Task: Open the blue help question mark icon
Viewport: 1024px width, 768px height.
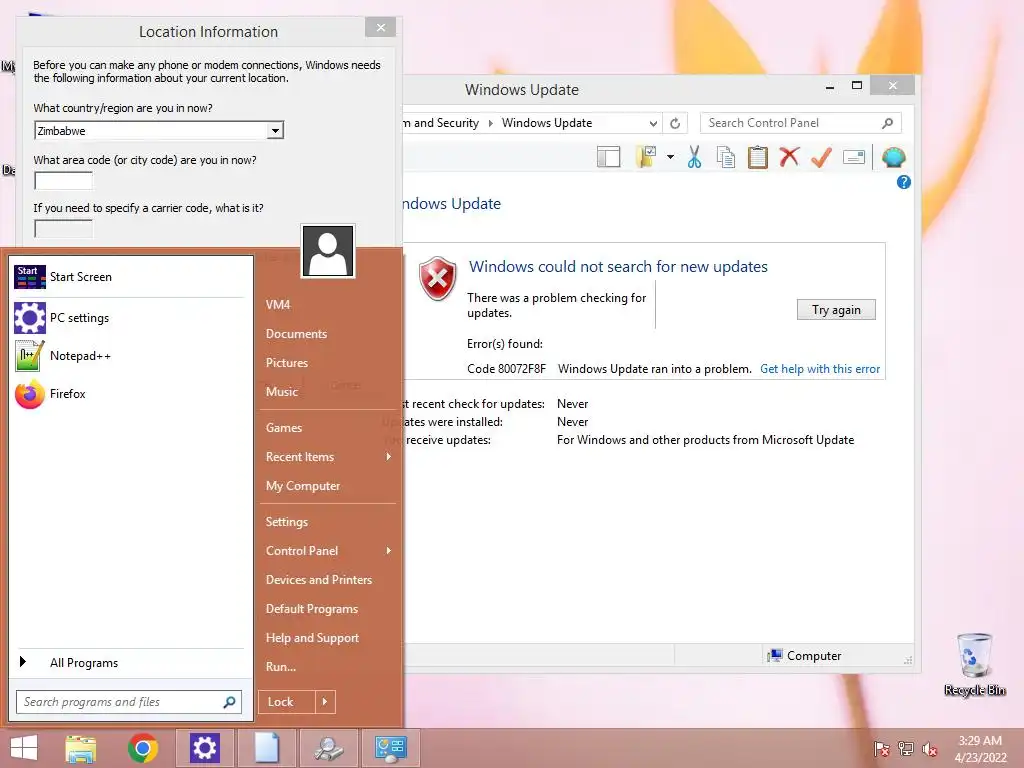Action: tap(903, 182)
